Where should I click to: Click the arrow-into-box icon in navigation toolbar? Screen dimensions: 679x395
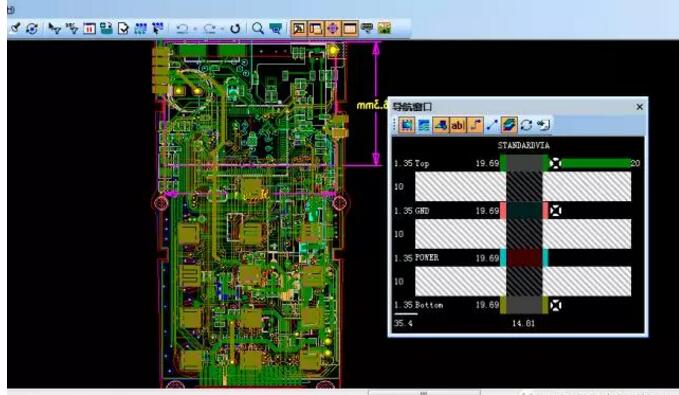click(x=543, y=125)
